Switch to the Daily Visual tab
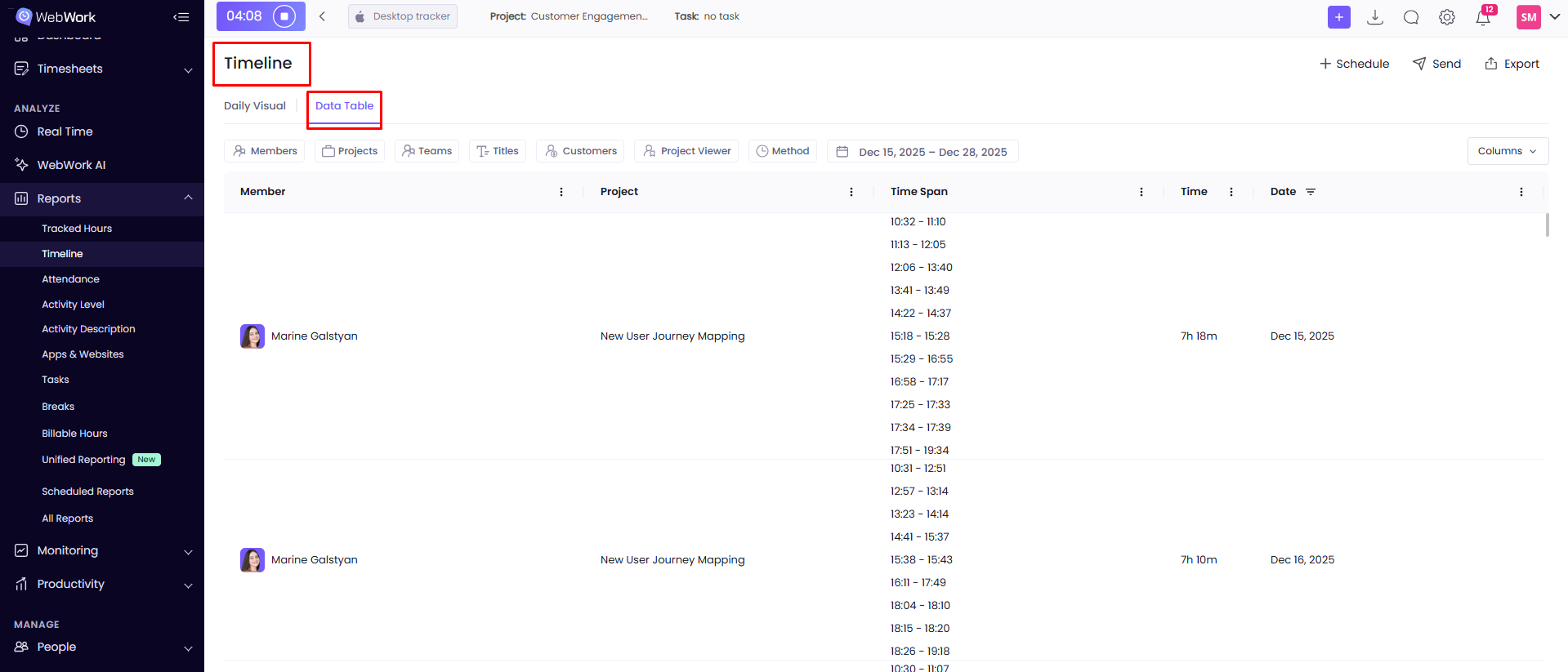This screenshot has width=1568, height=672. [255, 106]
